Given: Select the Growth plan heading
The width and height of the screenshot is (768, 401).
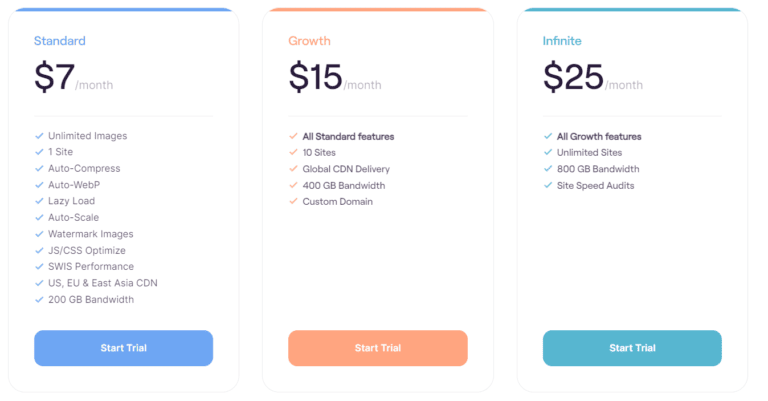Looking at the screenshot, I should [309, 41].
